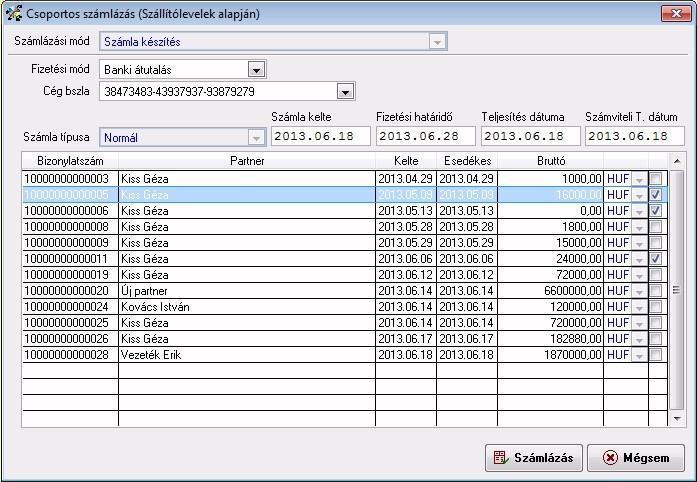Click the 182880,00 gross amount cell

(x=551, y=339)
